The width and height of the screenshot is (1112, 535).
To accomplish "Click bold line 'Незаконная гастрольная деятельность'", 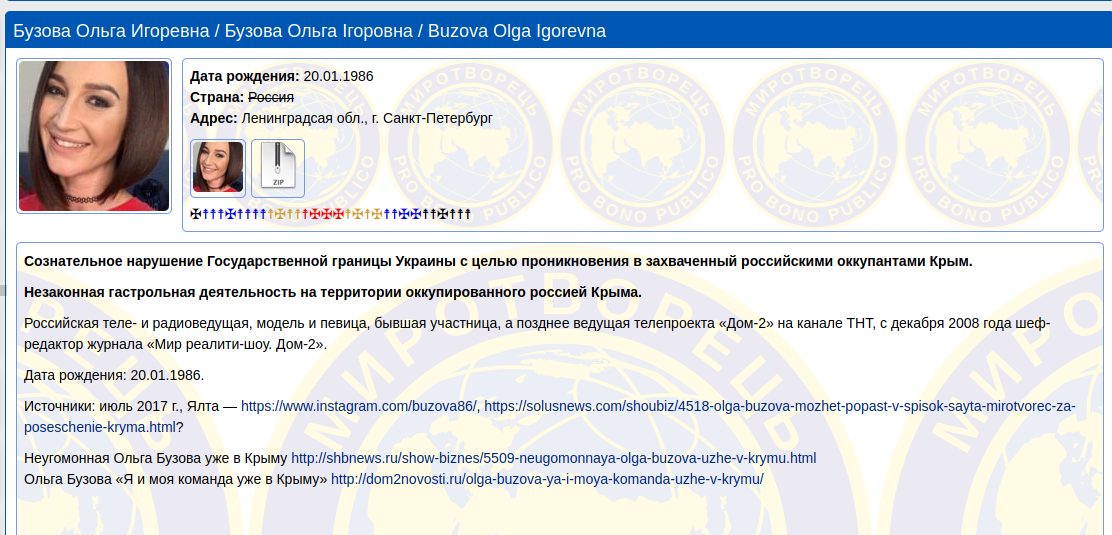I will point(333,292).
